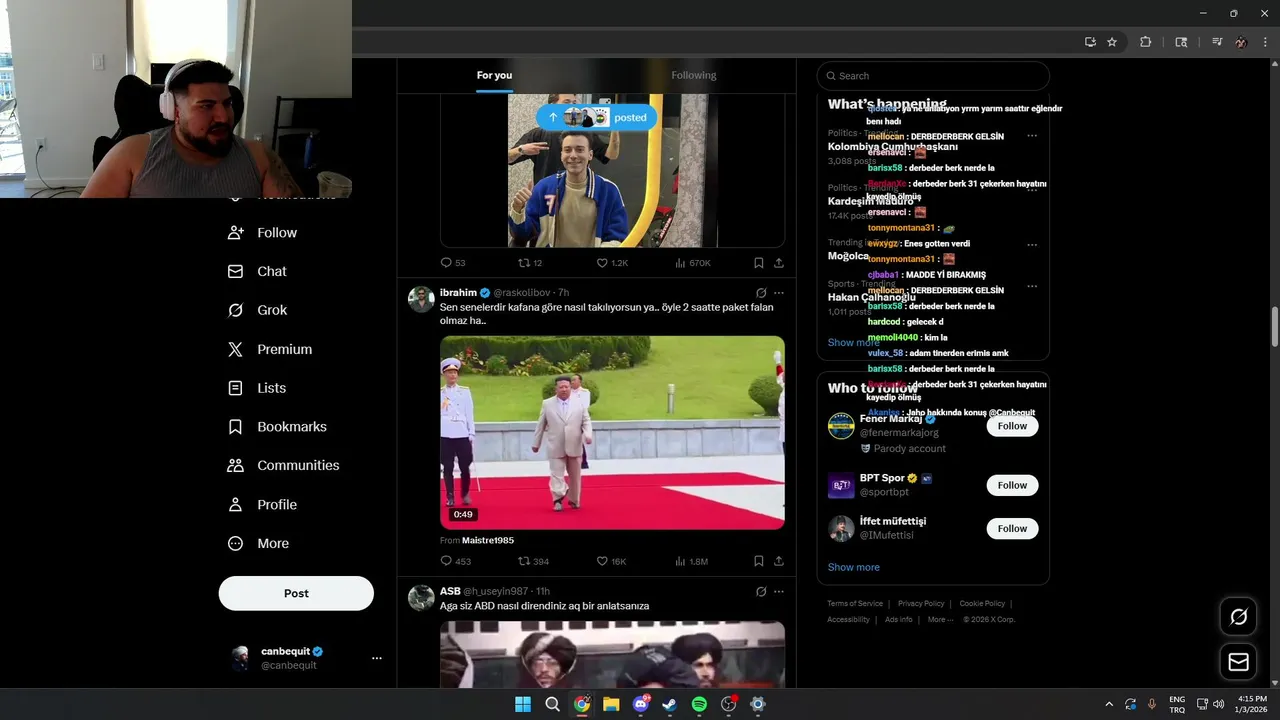Screen dimensions: 1280x720
Task: Click the new posts pill at top
Action: tap(597, 117)
